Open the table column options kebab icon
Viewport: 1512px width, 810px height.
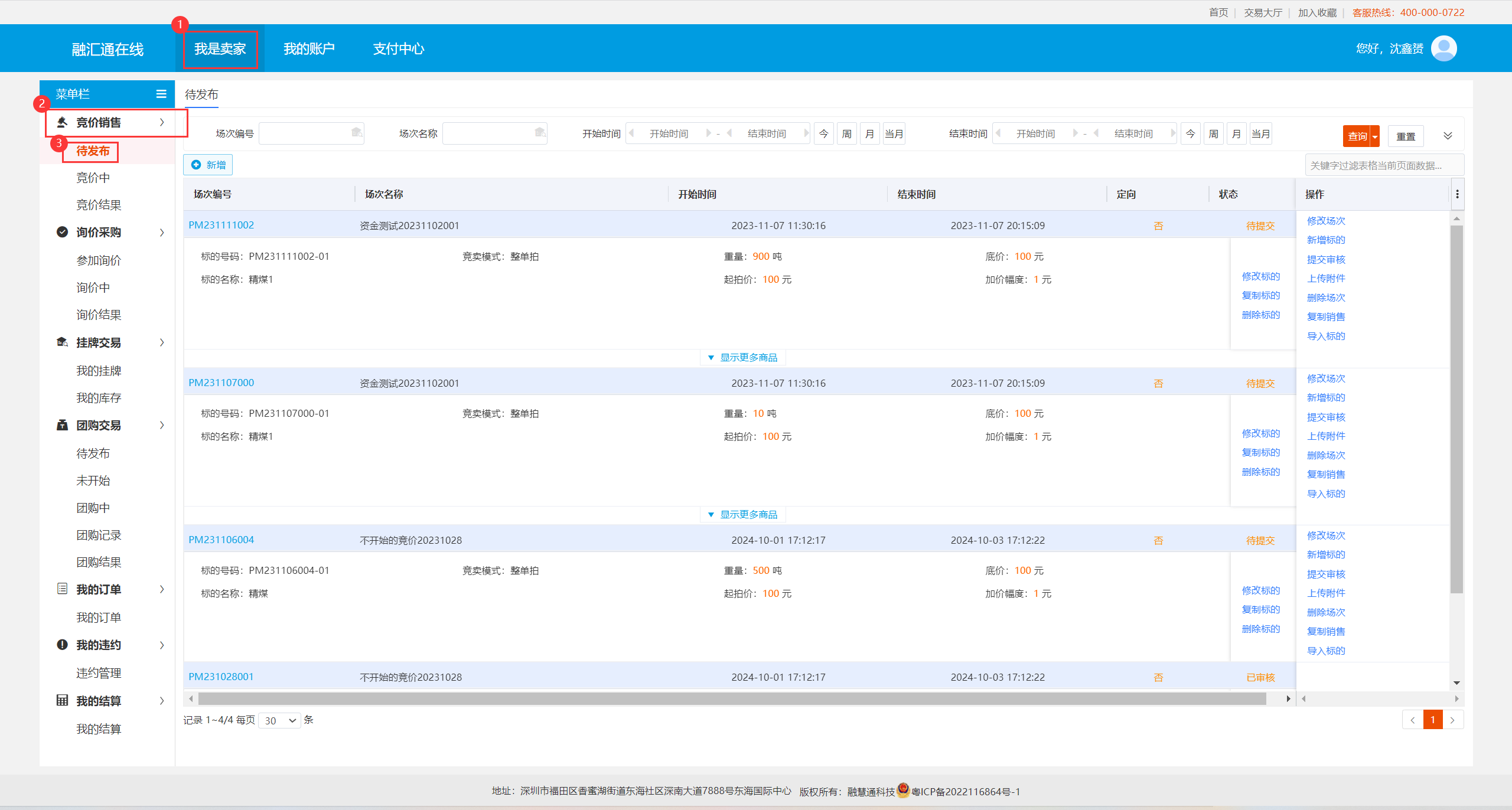[x=1457, y=194]
